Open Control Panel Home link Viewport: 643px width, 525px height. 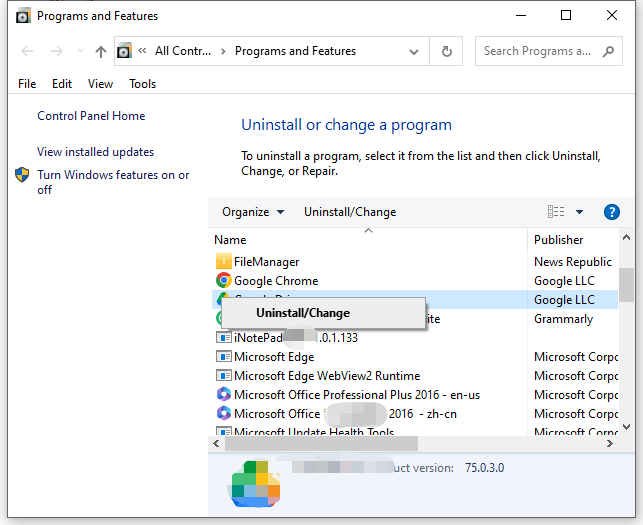91,116
